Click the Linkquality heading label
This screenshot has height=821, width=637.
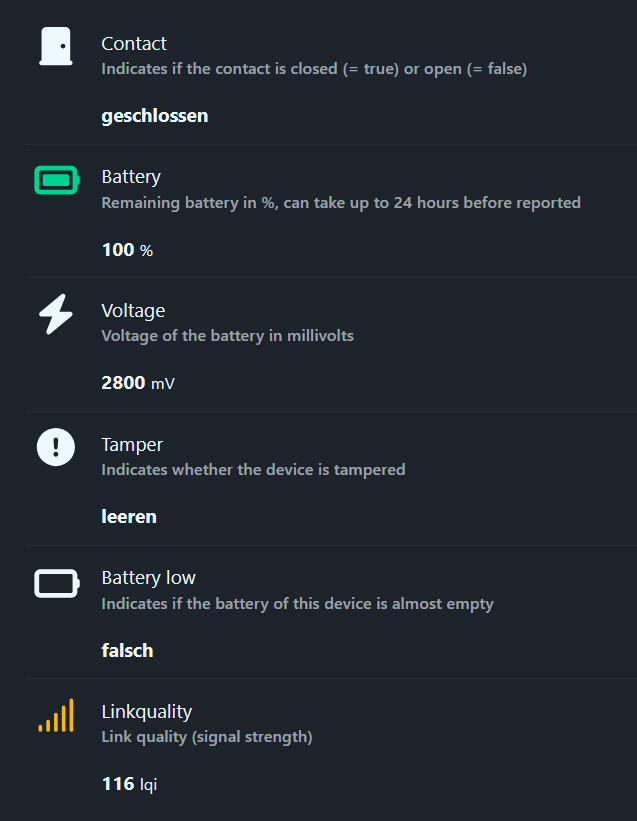[146, 711]
